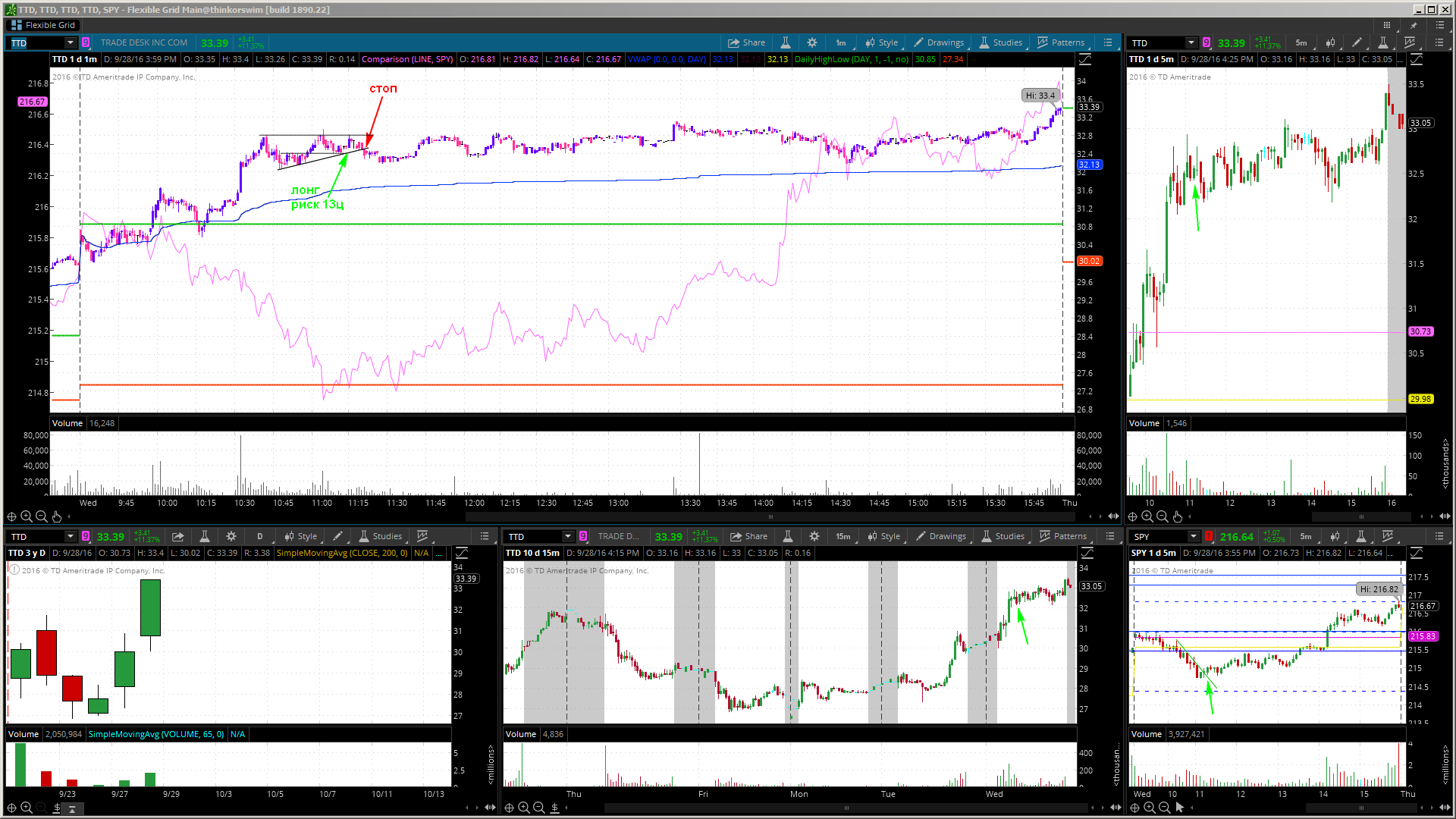Viewport: 1456px width, 819px height.
Task: Open Style in the 15m TTD chart toolbar
Action: tap(884, 536)
